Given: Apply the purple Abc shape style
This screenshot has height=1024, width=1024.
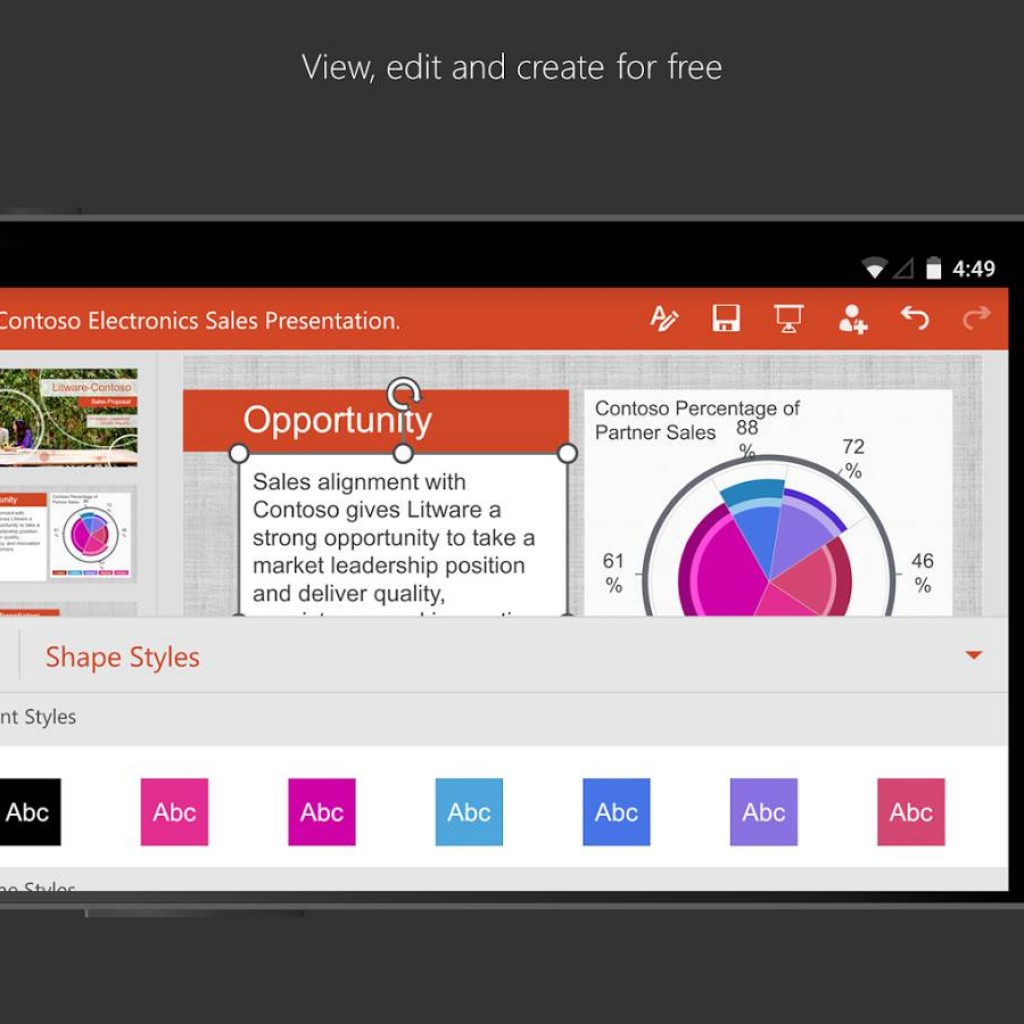Looking at the screenshot, I should click(763, 812).
